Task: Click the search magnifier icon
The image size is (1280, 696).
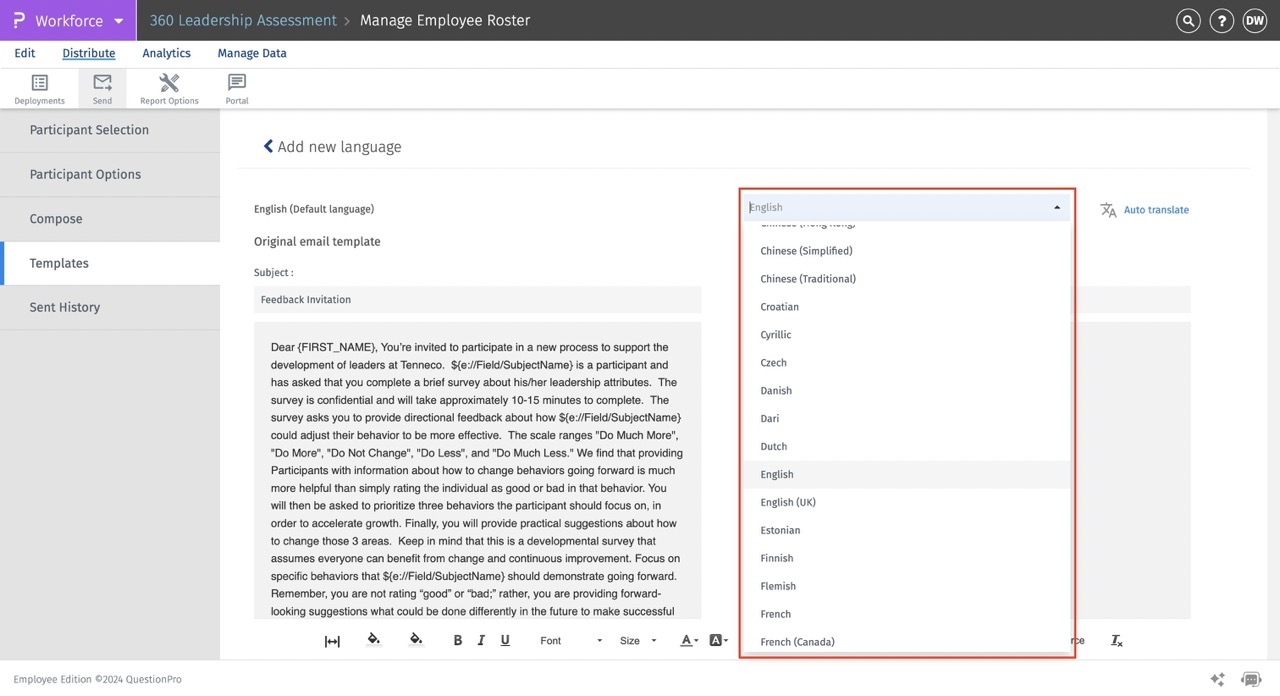Action: click(1188, 21)
